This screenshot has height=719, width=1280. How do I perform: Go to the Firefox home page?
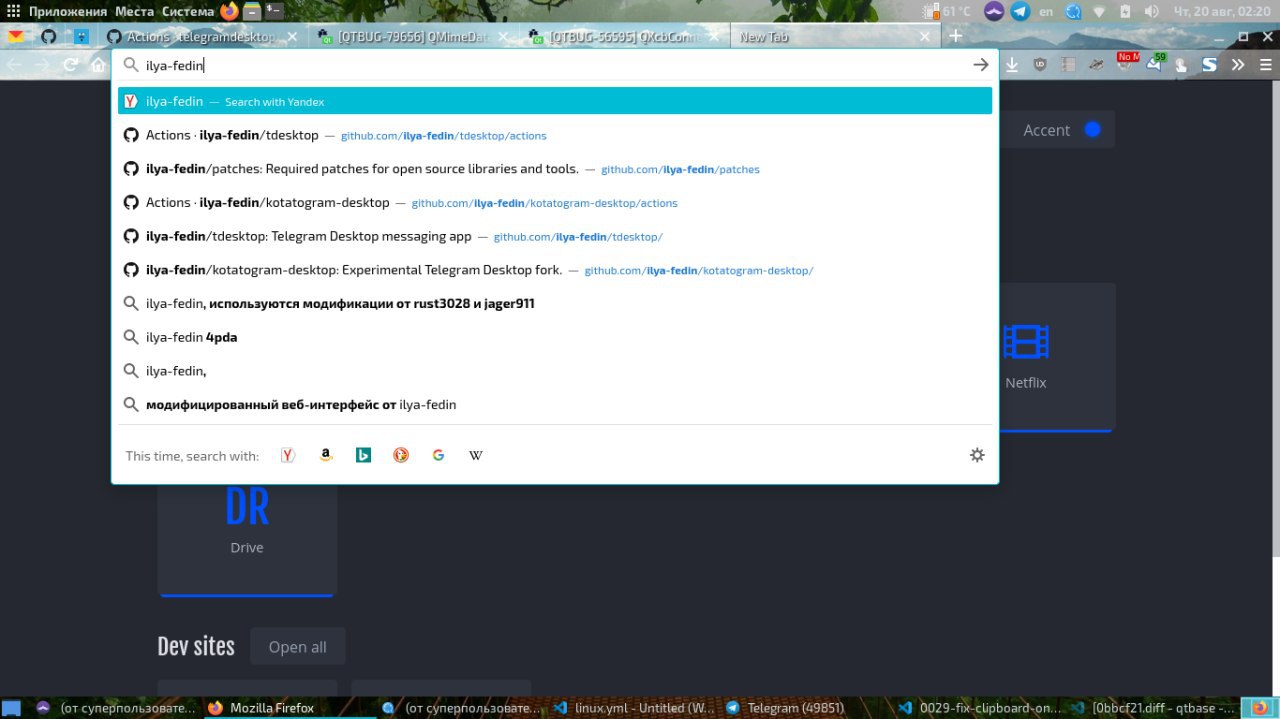(98, 64)
